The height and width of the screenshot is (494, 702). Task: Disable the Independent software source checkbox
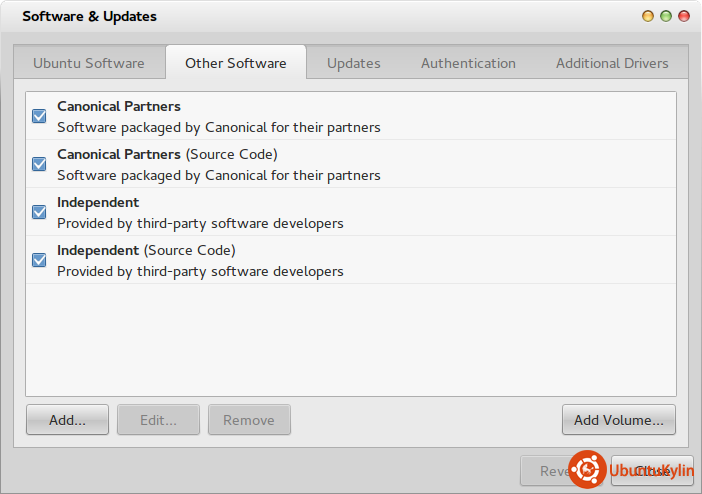click(39, 212)
